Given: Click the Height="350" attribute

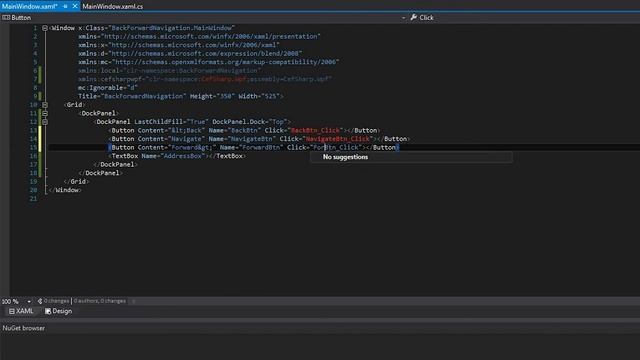Looking at the screenshot, I should click(212, 96).
